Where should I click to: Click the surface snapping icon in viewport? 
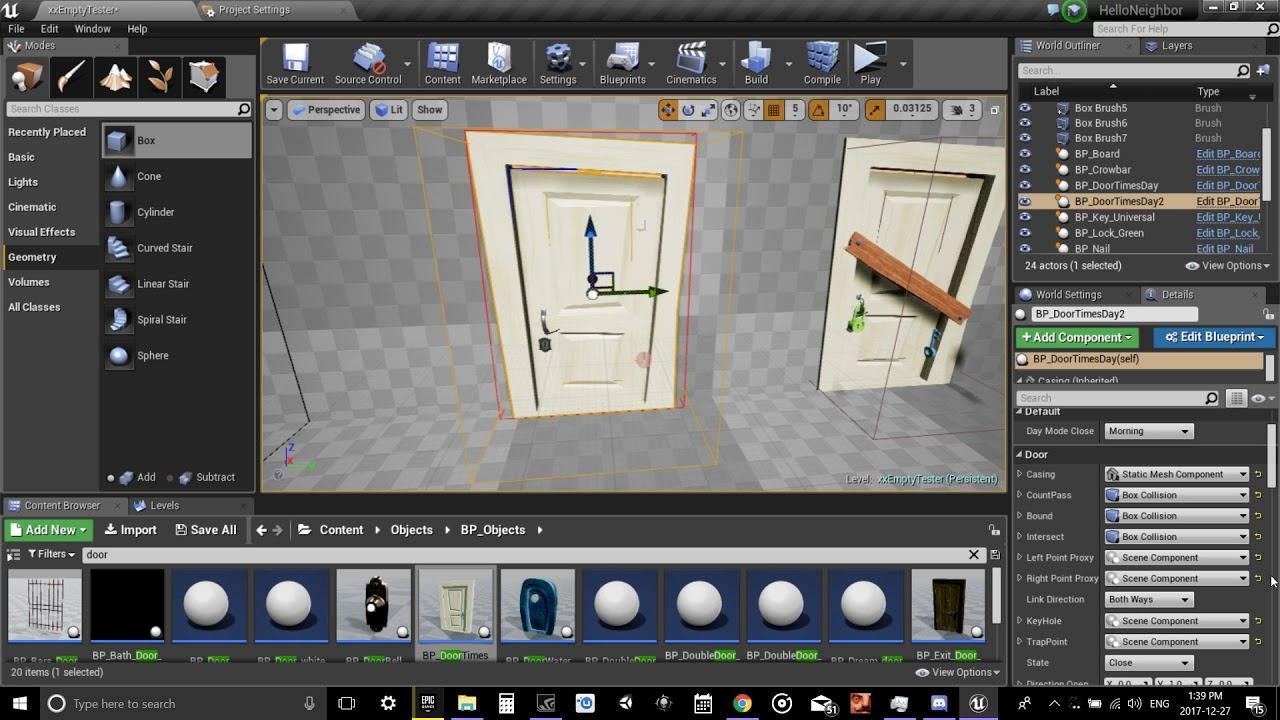click(753, 110)
